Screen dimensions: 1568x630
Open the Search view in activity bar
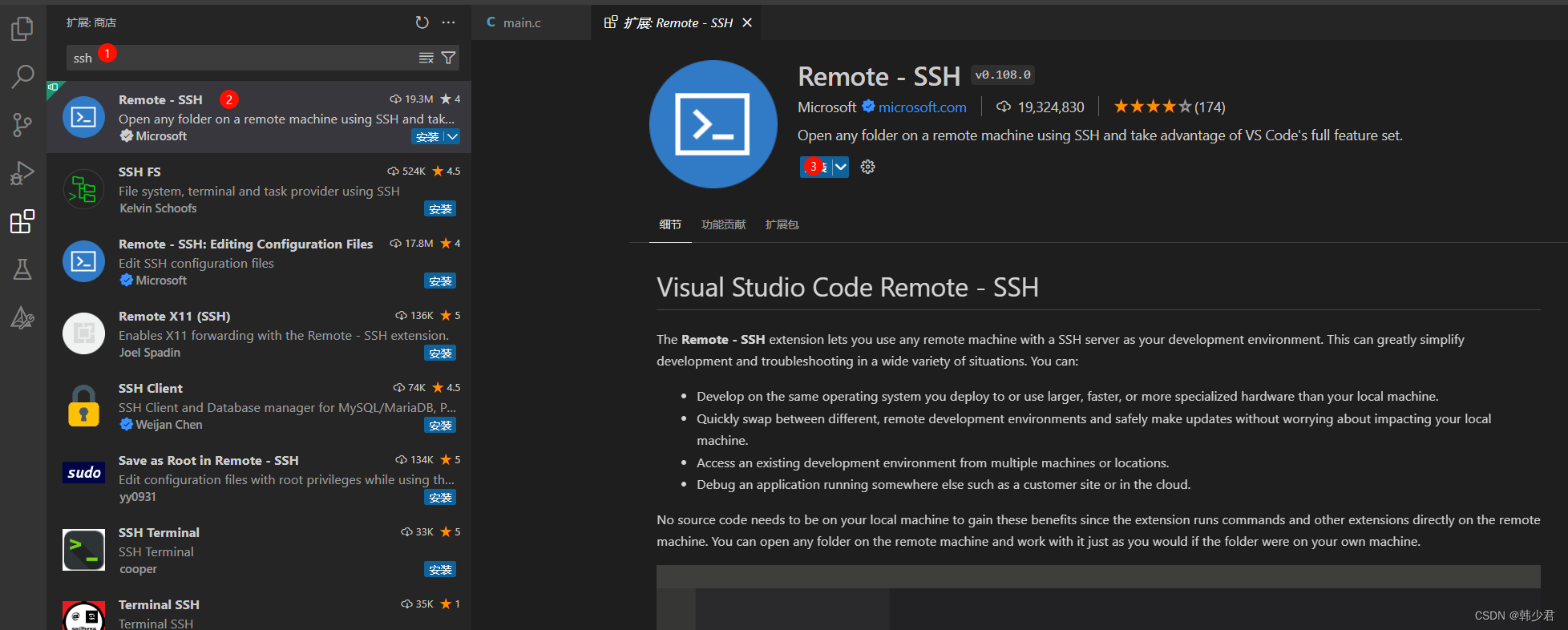pyautogui.click(x=22, y=77)
